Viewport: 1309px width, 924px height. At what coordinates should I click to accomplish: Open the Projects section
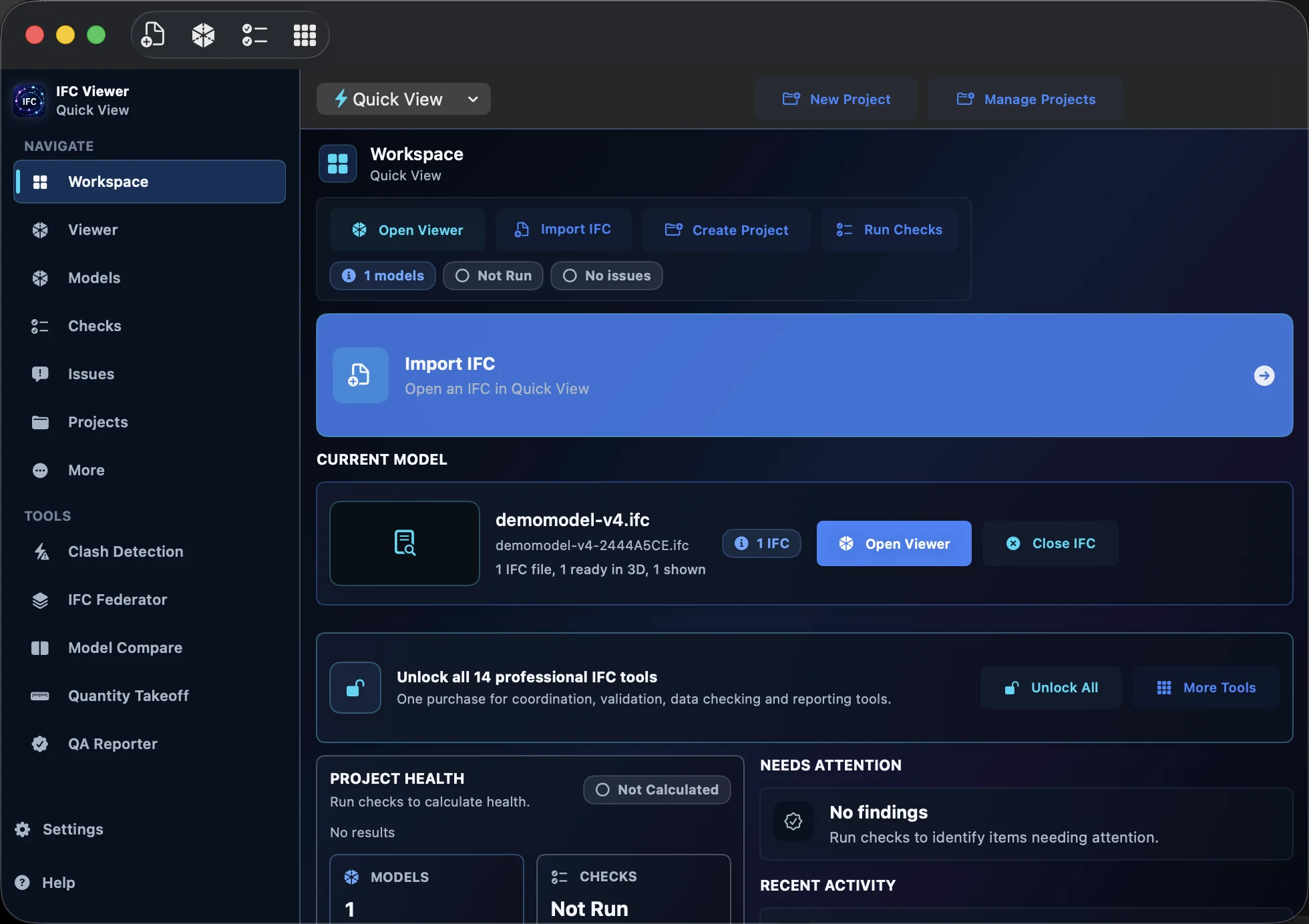pos(150,422)
